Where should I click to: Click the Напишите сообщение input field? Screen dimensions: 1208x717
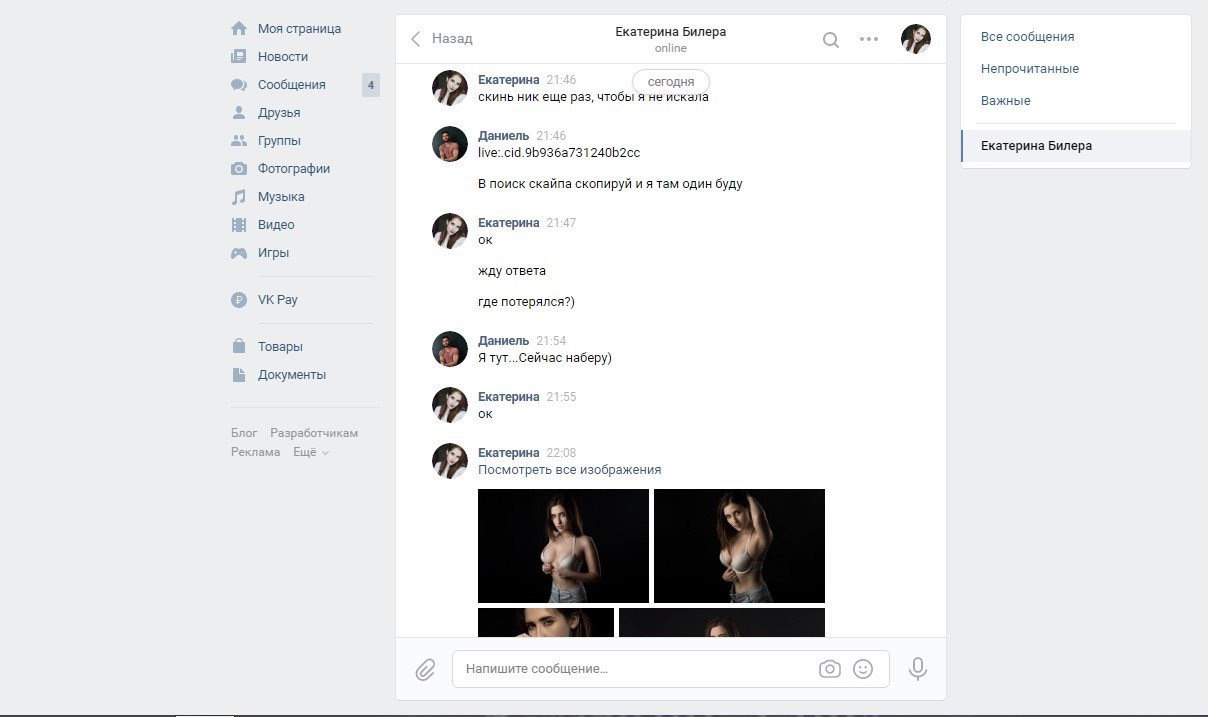(635, 669)
